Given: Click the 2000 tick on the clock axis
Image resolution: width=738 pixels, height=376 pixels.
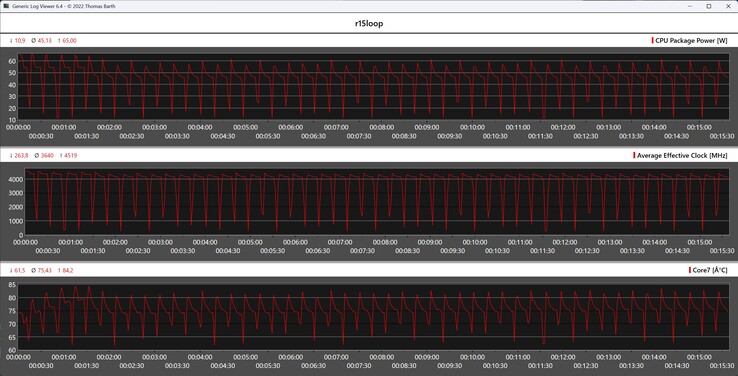Looking at the screenshot, I should coord(16,207).
